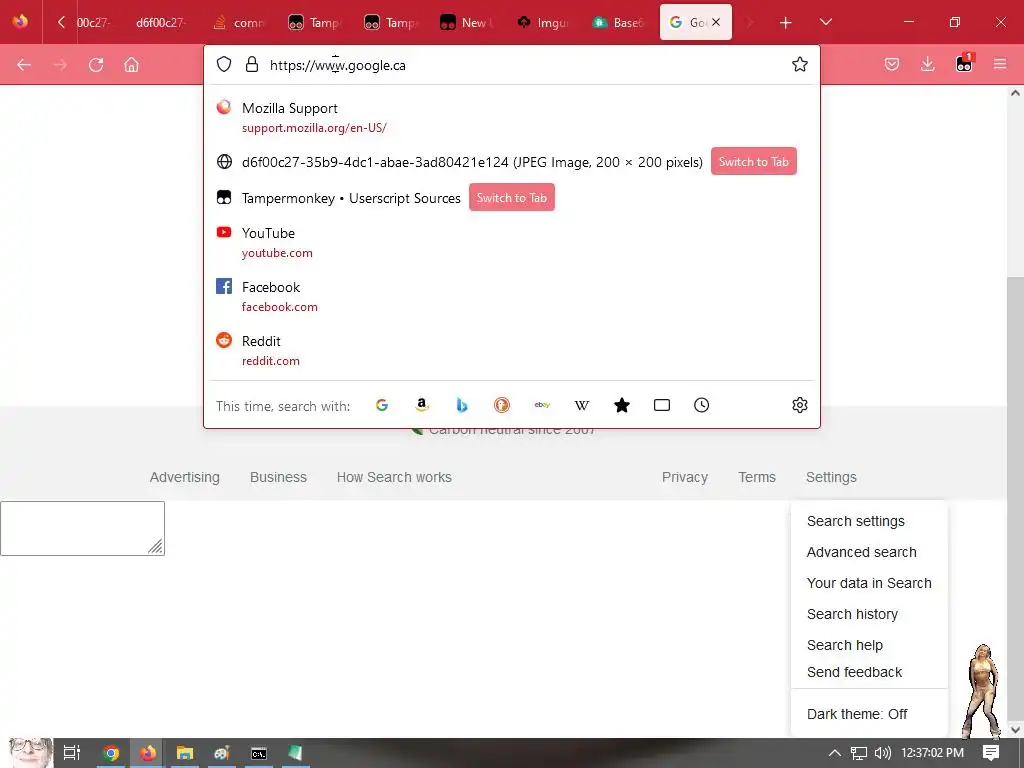Save page to Pocket
This screenshot has height=768, width=1024.
tap(892, 64)
